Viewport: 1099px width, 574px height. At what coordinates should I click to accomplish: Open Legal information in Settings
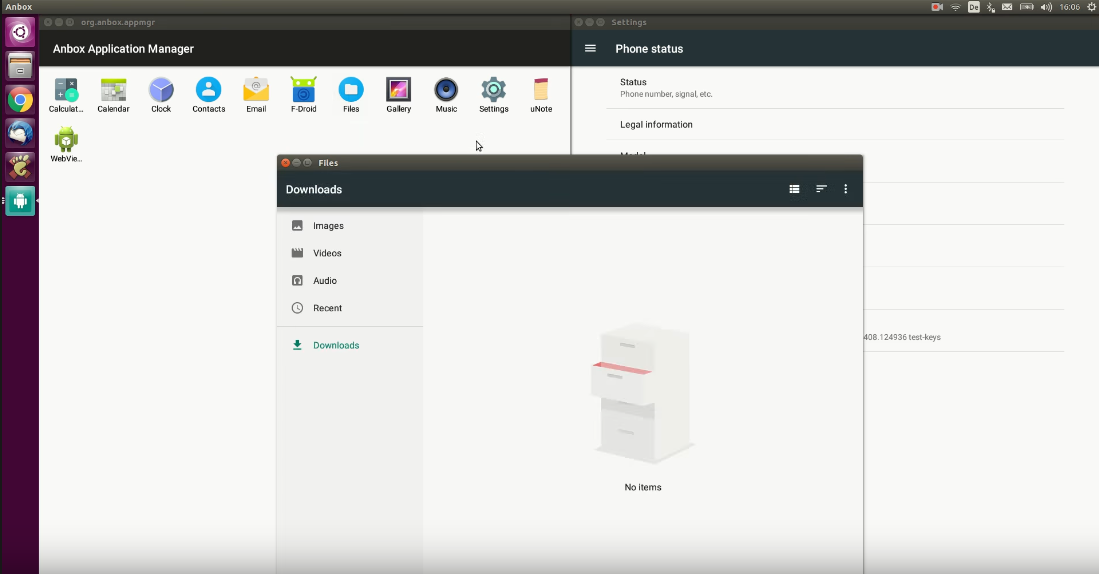[656, 125]
